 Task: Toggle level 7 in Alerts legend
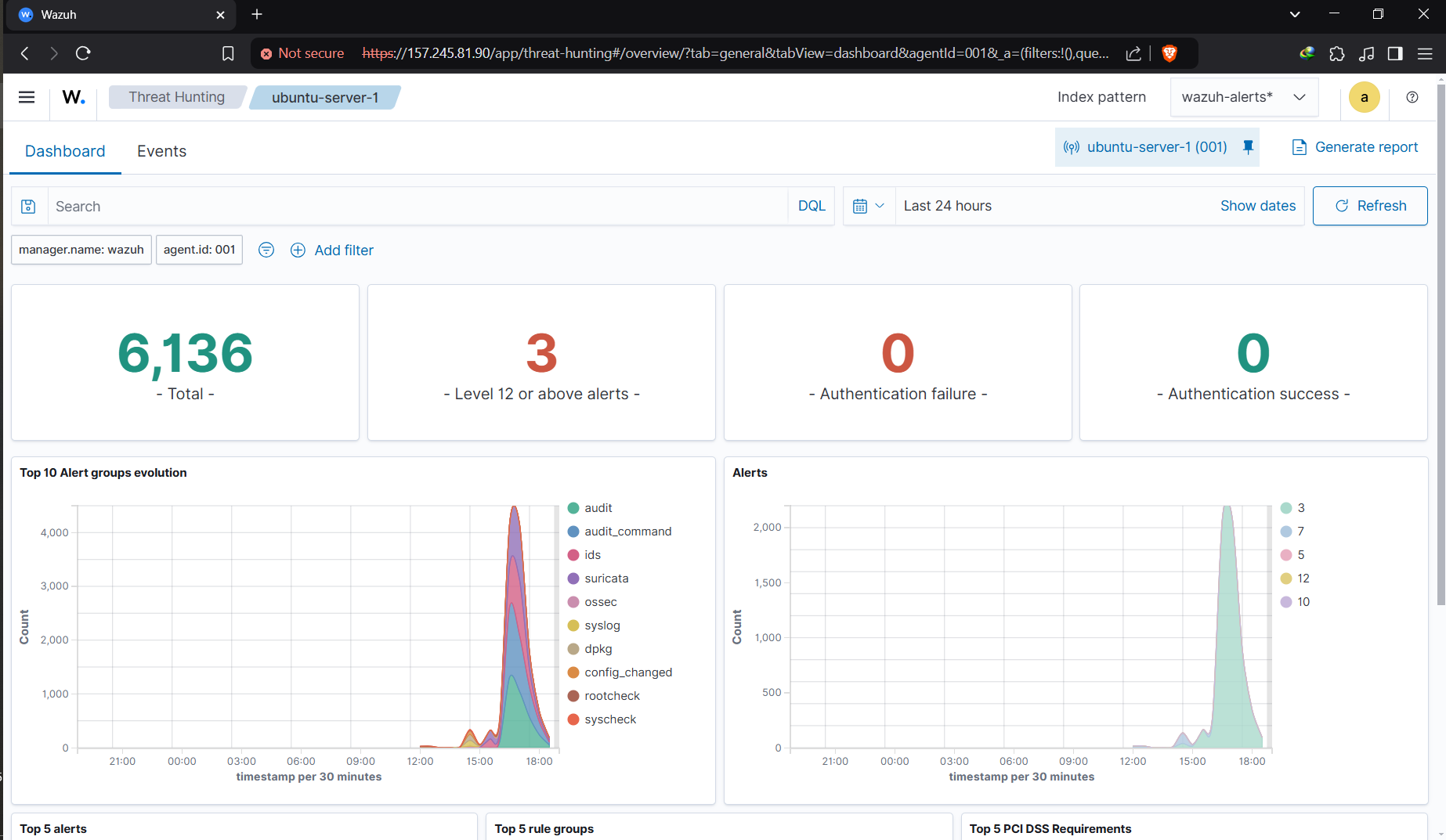click(x=1292, y=532)
